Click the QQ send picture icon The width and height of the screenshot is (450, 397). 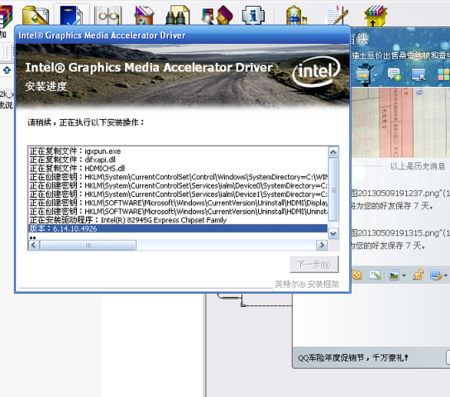click(394, 275)
